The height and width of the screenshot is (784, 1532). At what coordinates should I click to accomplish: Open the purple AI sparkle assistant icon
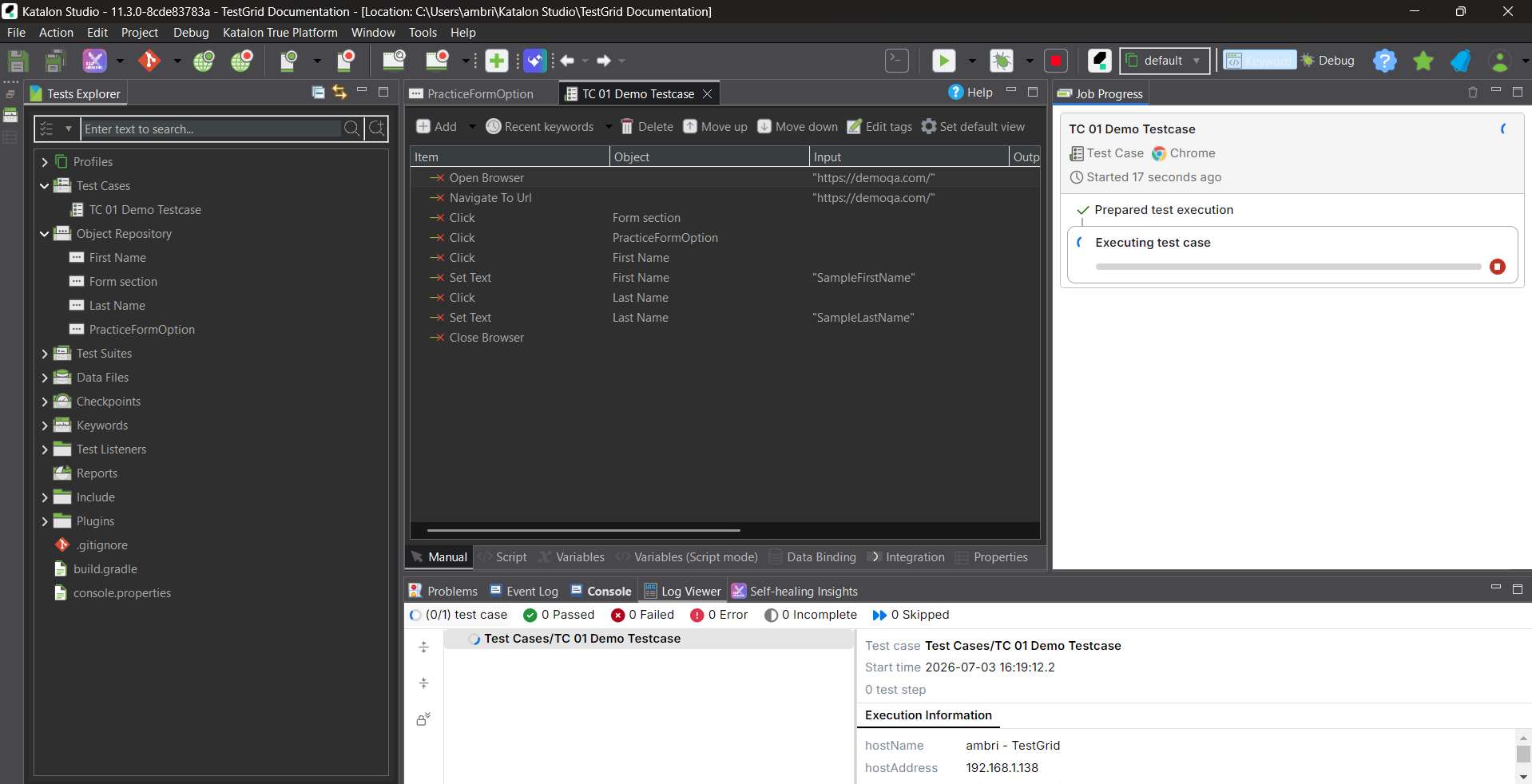click(x=535, y=61)
